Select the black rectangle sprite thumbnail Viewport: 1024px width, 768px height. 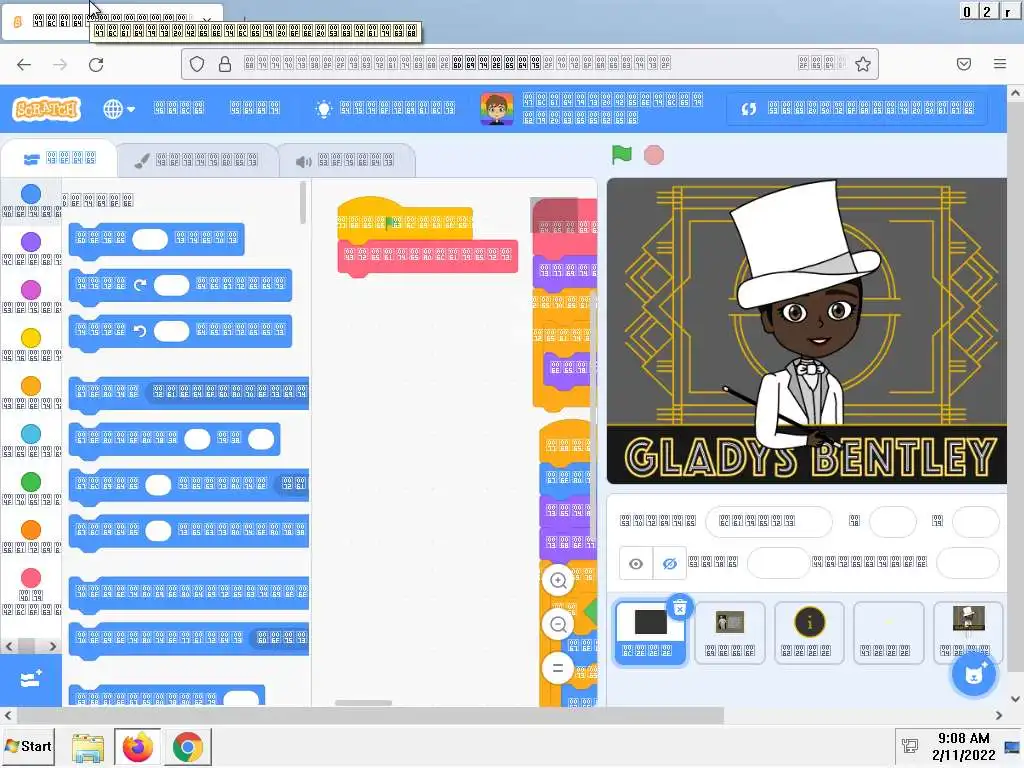(x=650, y=632)
